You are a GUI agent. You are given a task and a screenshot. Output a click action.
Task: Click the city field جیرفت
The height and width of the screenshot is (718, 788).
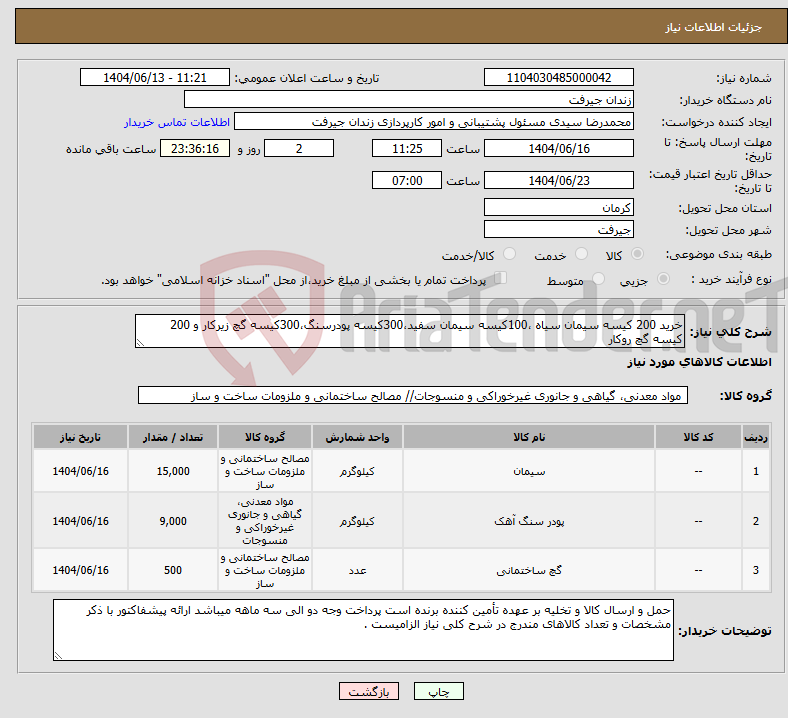tap(558, 230)
